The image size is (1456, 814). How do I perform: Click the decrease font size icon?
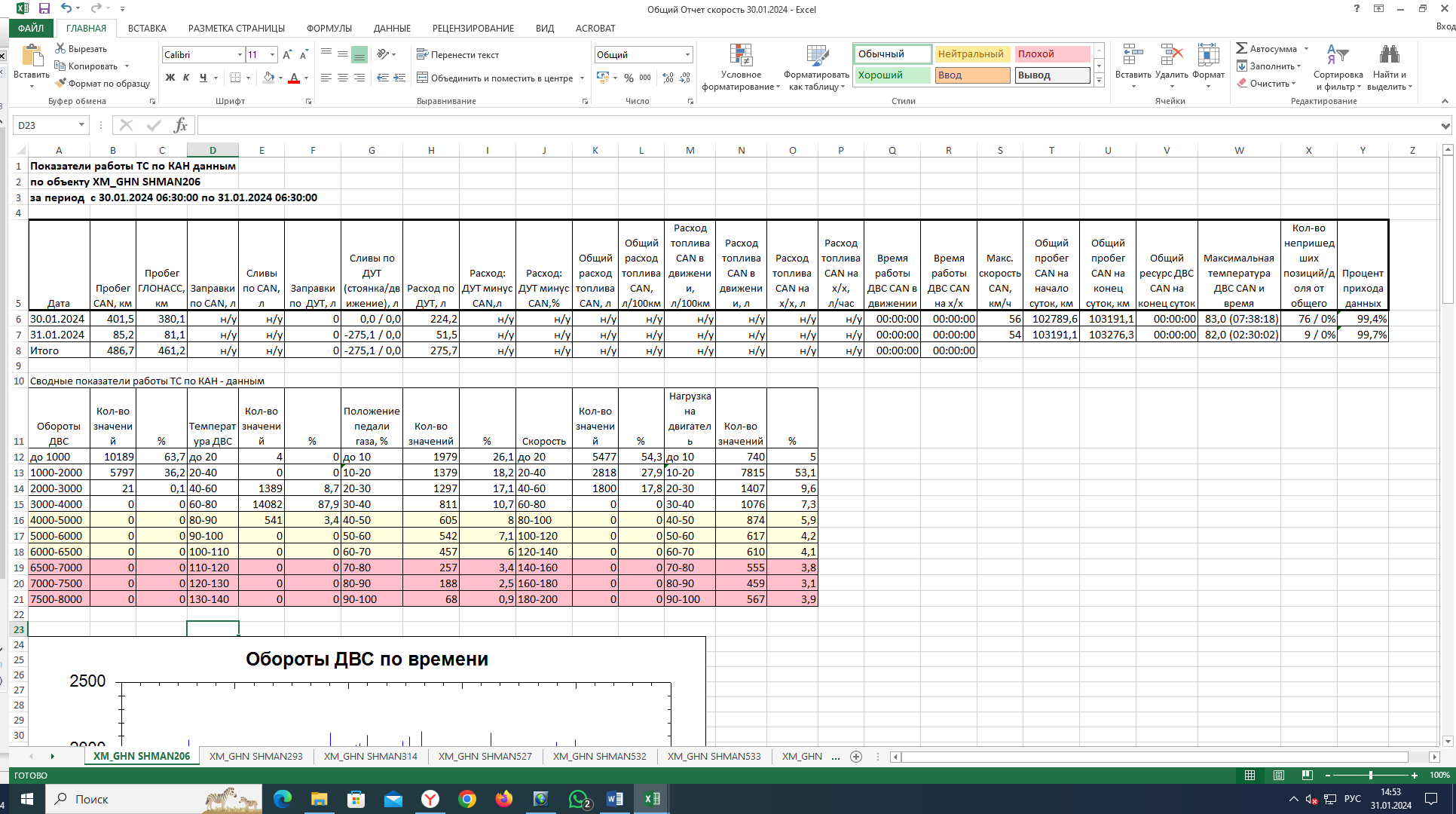[304, 54]
